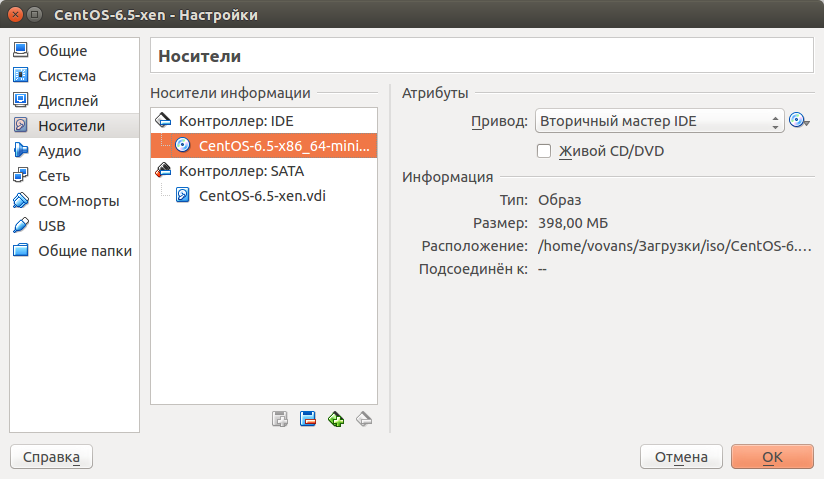
Task: Open the USB settings category
Action: (x=74, y=226)
